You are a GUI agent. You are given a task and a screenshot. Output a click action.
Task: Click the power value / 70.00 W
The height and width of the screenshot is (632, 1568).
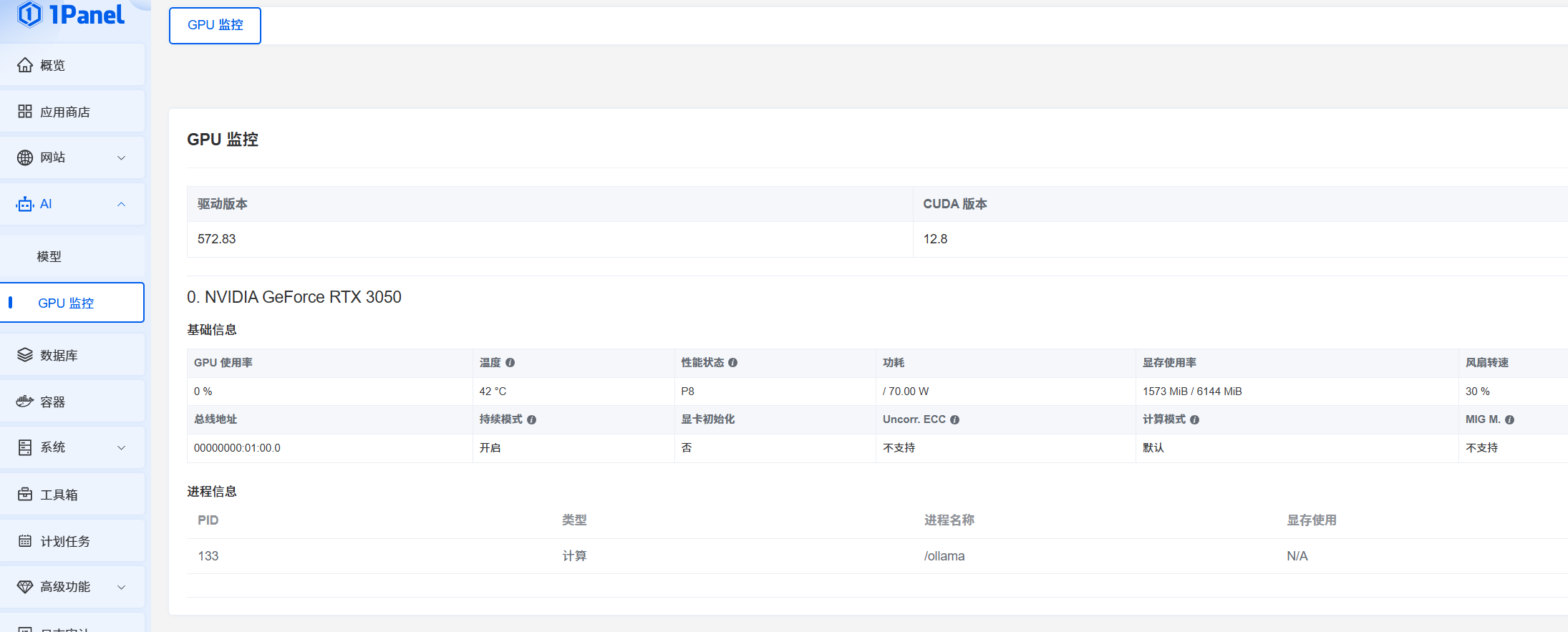(x=905, y=392)
